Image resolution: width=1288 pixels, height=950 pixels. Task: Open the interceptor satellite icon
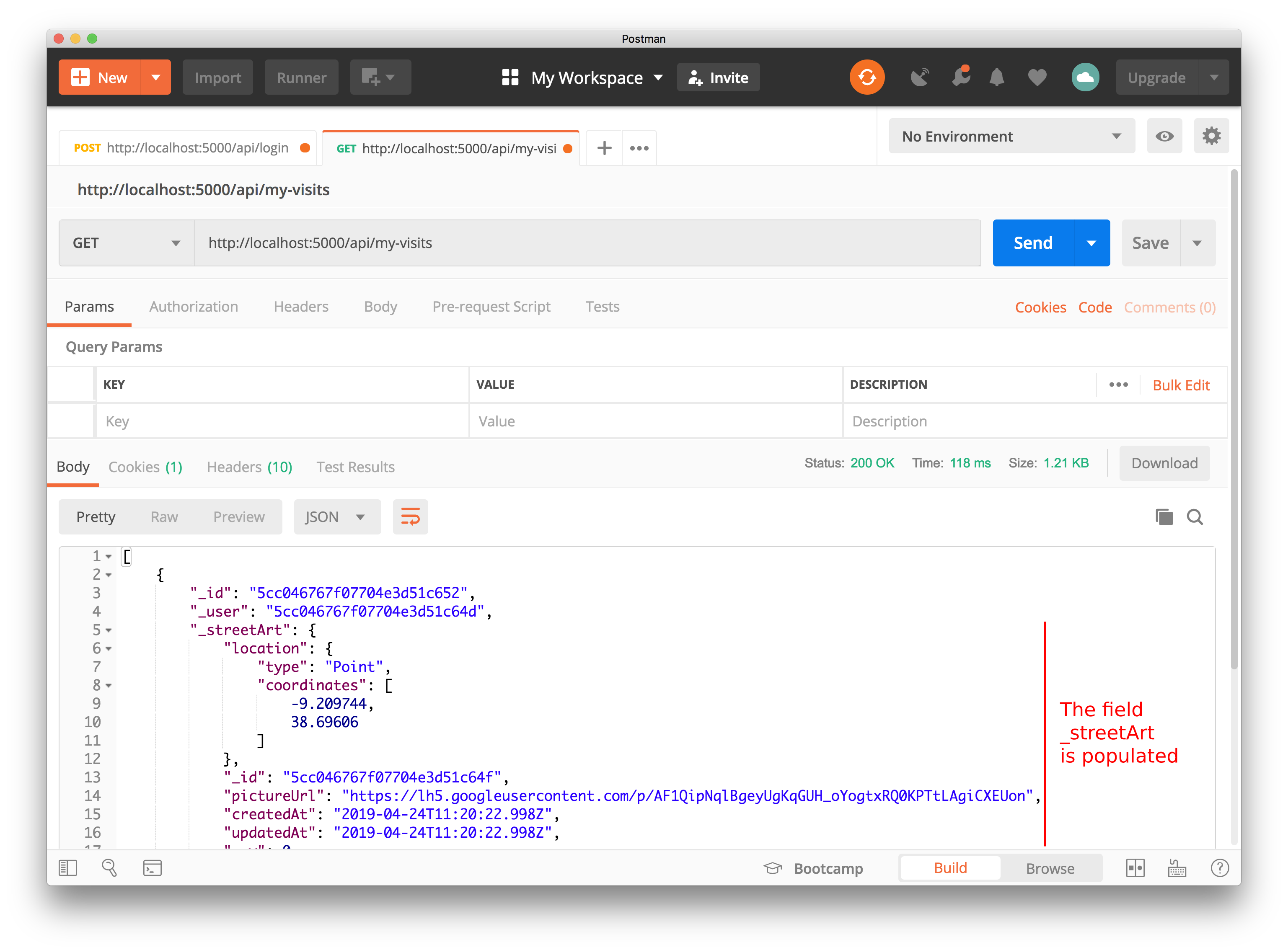point(919,77)
